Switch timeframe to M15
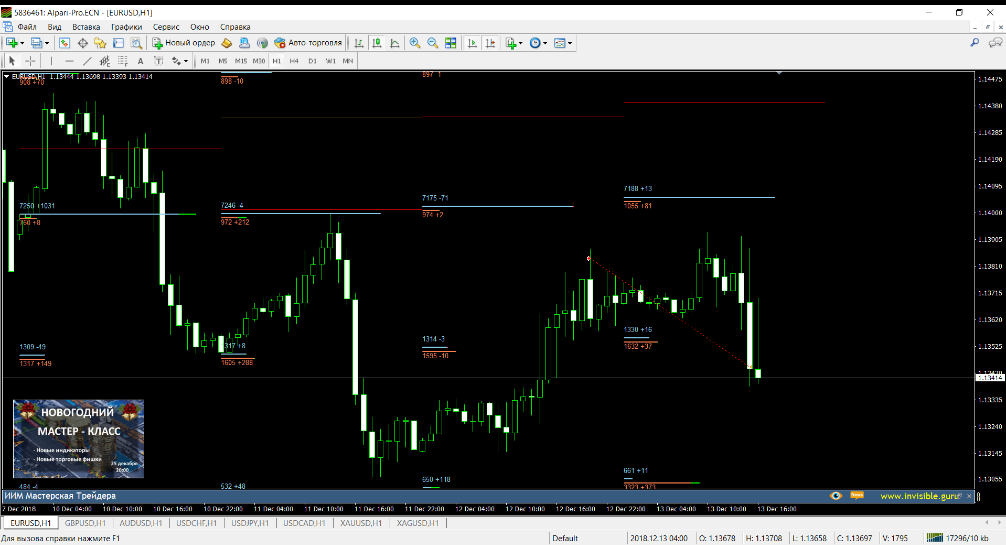Image resolution: width=1006 pixels, height=545 pixels. (x=241, y=61)
